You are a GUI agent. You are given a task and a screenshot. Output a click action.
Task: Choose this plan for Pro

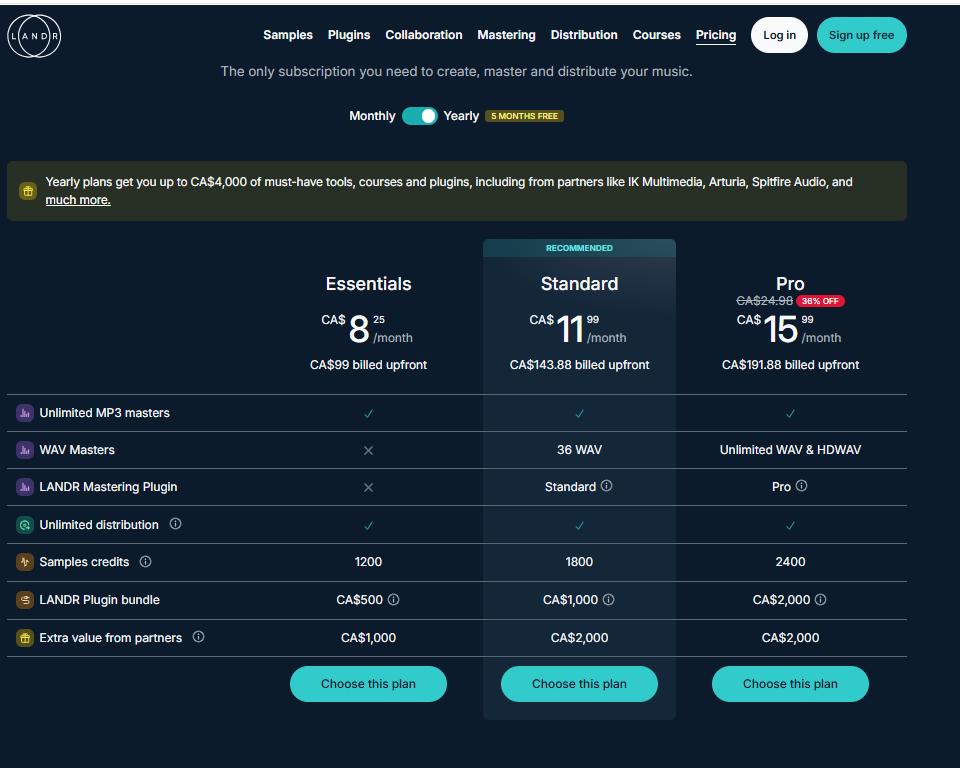790,683
